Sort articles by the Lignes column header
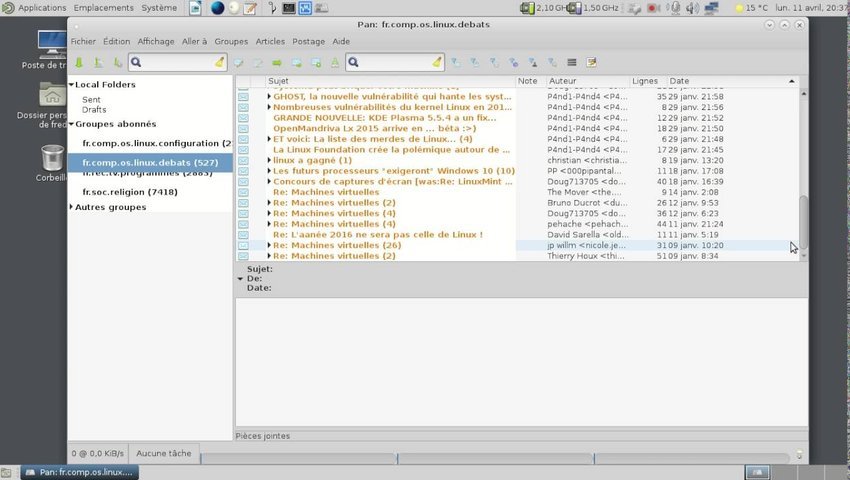Viewport: 850px width, 480px height. pos(648,81)
